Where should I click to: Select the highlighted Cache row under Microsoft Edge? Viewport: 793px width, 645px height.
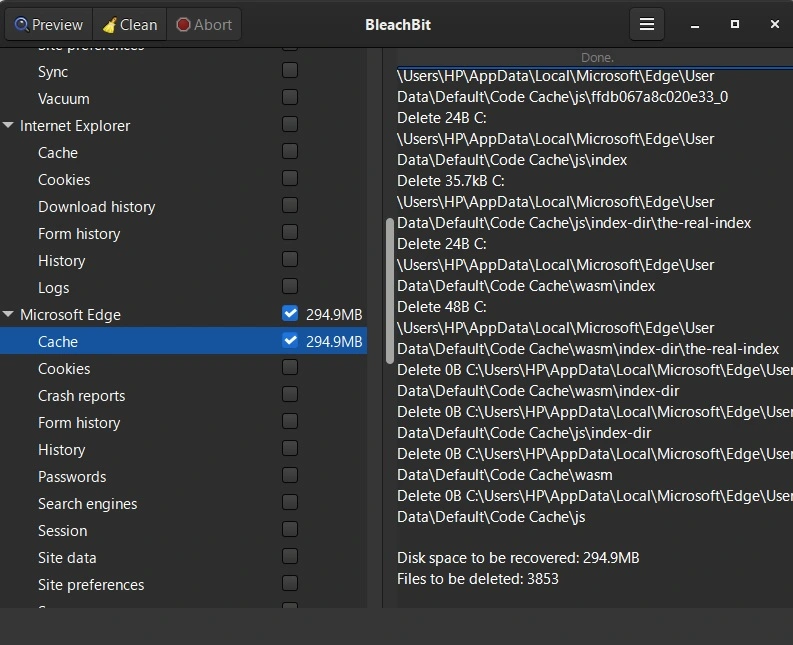click(183, 340)
